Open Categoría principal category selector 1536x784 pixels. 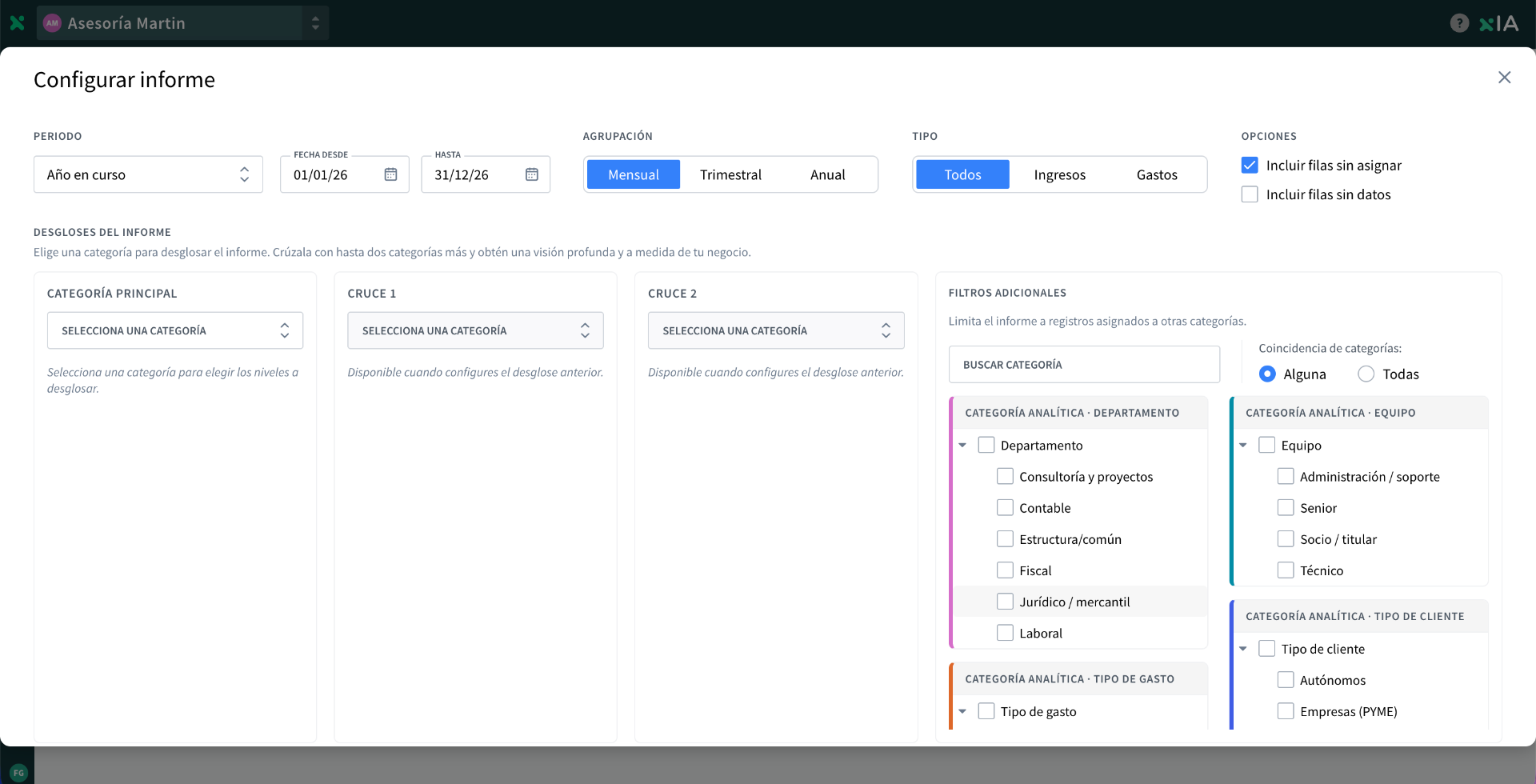[175, 330]
